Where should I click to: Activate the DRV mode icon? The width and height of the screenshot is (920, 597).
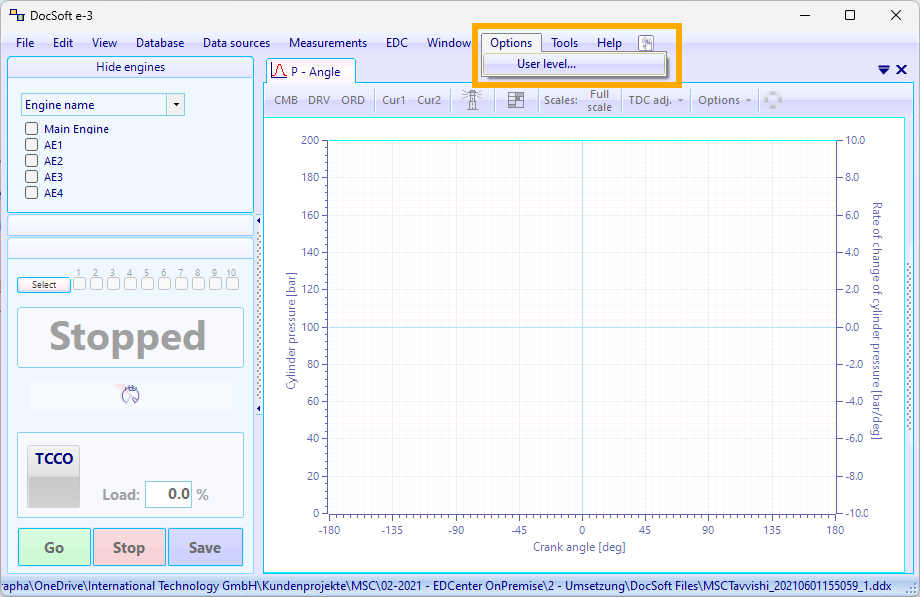(x=319, y=100)
